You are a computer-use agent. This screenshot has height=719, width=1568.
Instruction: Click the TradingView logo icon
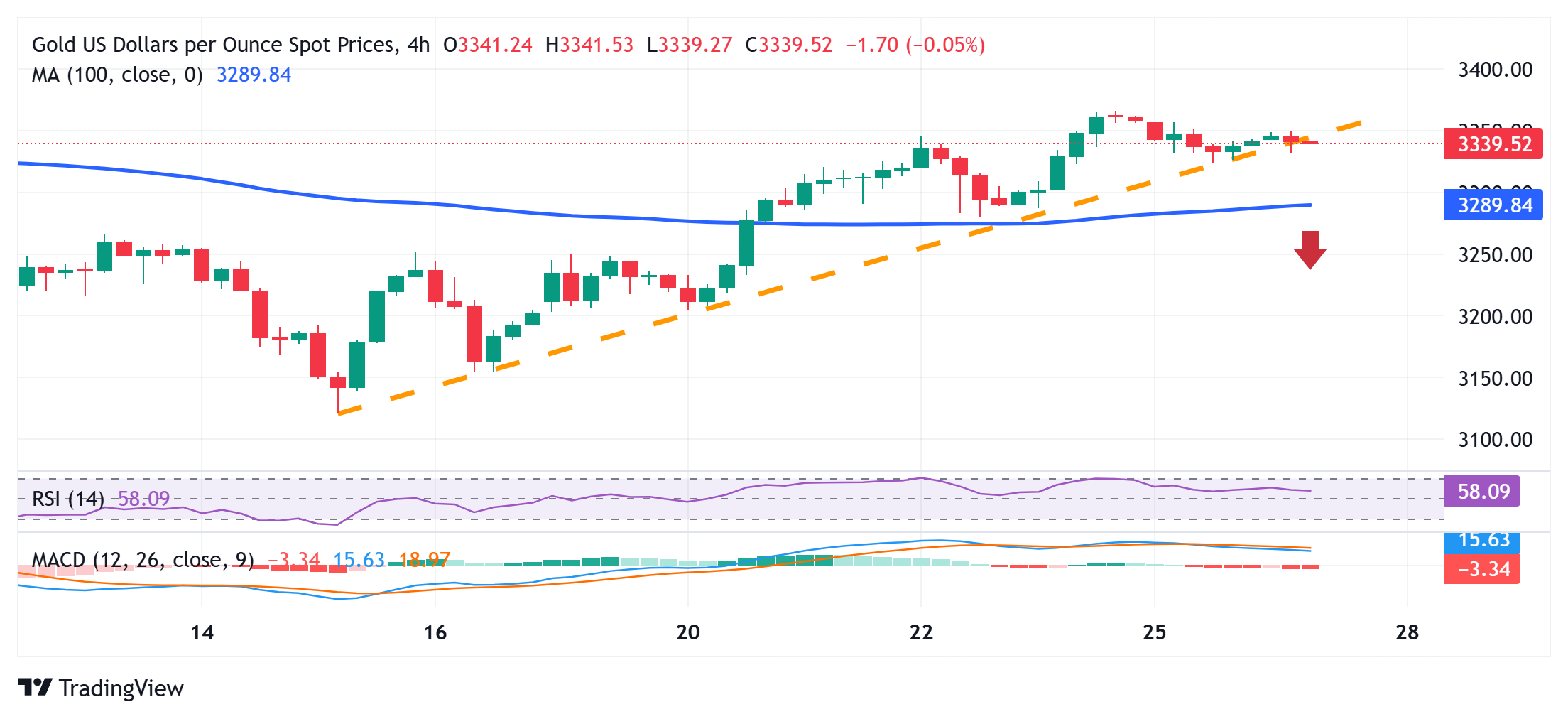35,687
